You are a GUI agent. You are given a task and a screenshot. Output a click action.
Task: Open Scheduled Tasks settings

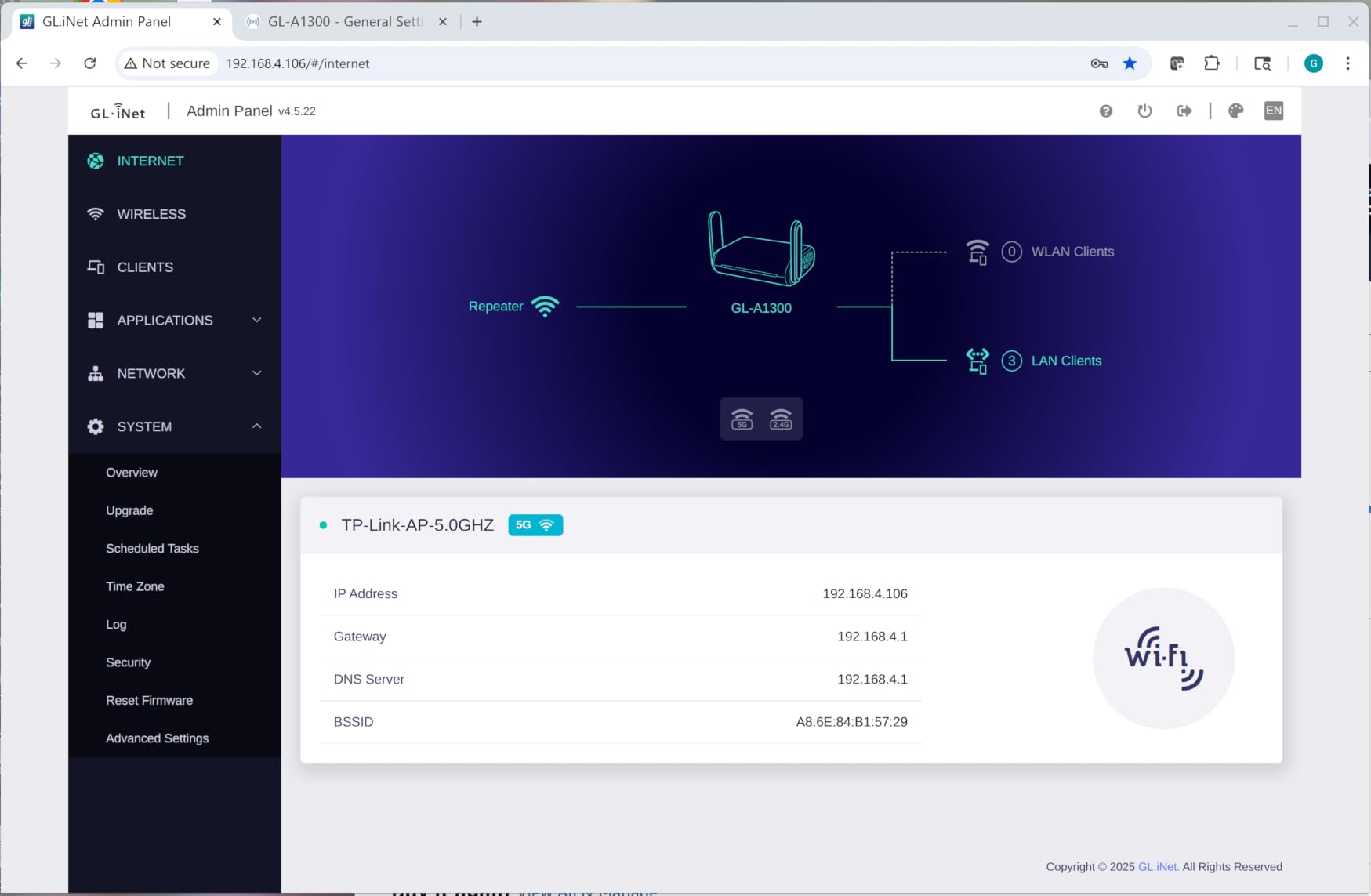tap(152, 549)
